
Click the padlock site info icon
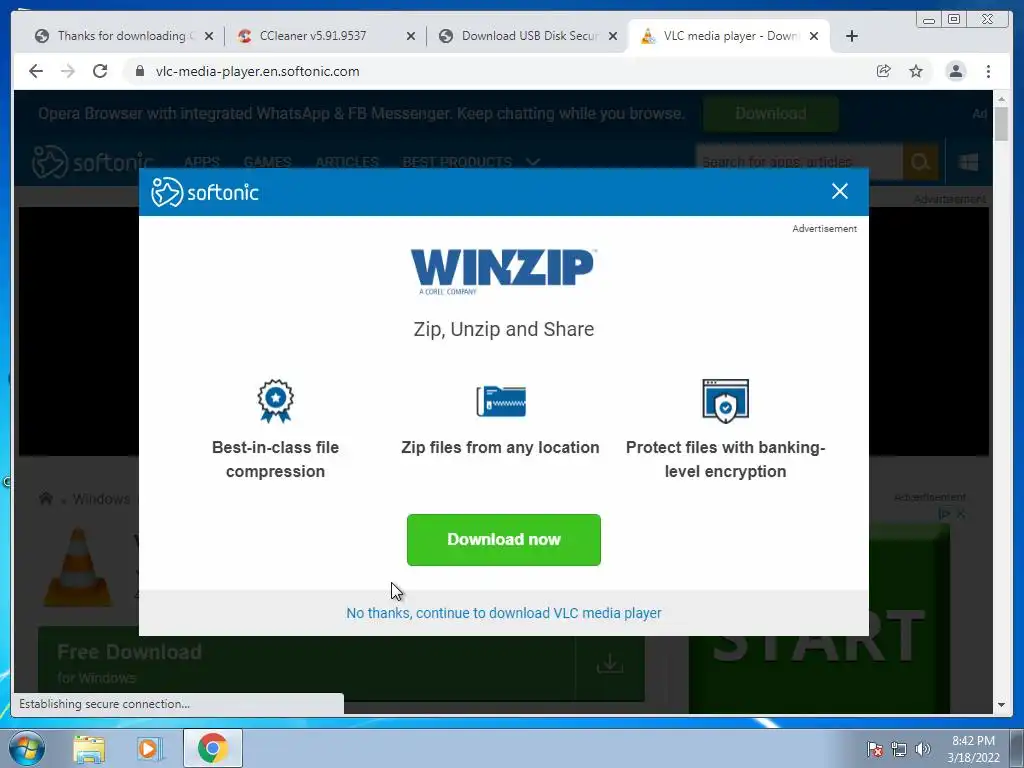click(139, 71)
